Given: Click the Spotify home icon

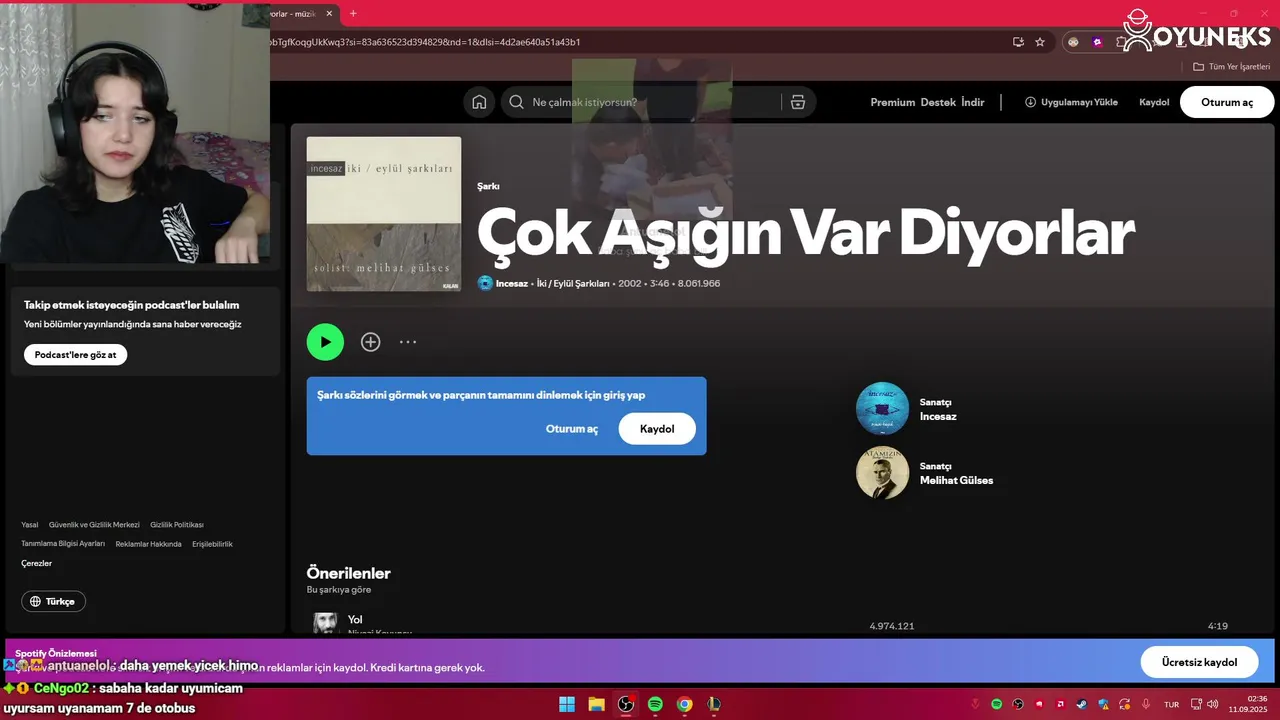Looking at the screenshot, I should click(x=479, y=102).
